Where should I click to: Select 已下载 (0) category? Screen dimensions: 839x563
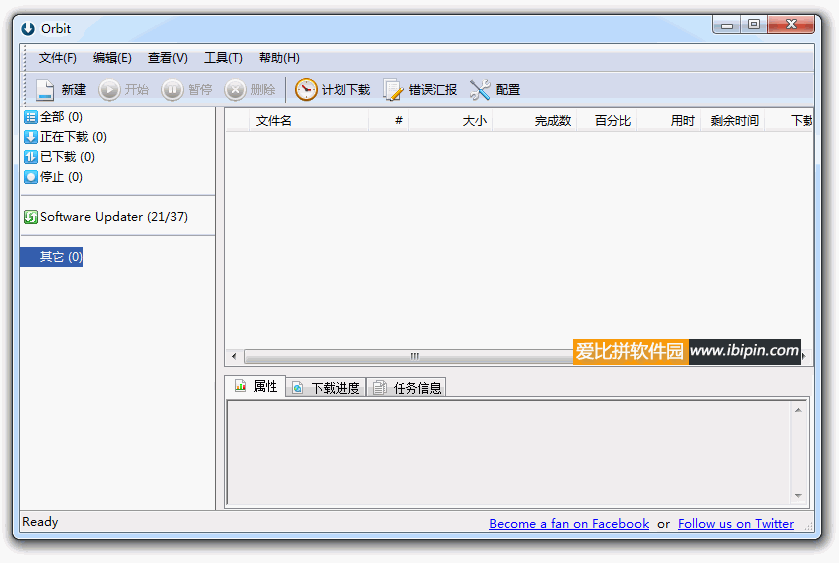point(59,157)
